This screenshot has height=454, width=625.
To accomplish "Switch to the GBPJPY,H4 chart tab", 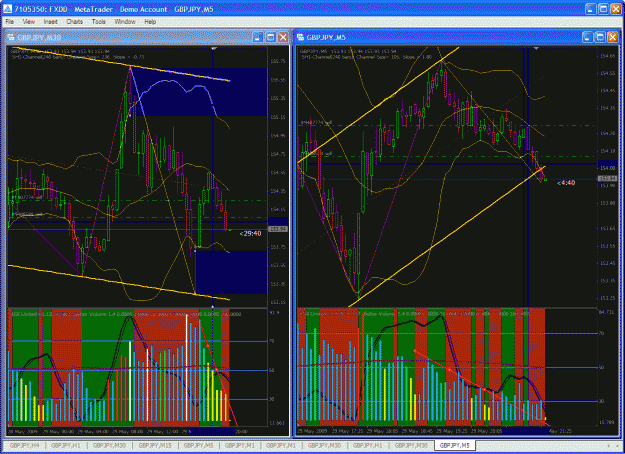I will click(24, 445).
